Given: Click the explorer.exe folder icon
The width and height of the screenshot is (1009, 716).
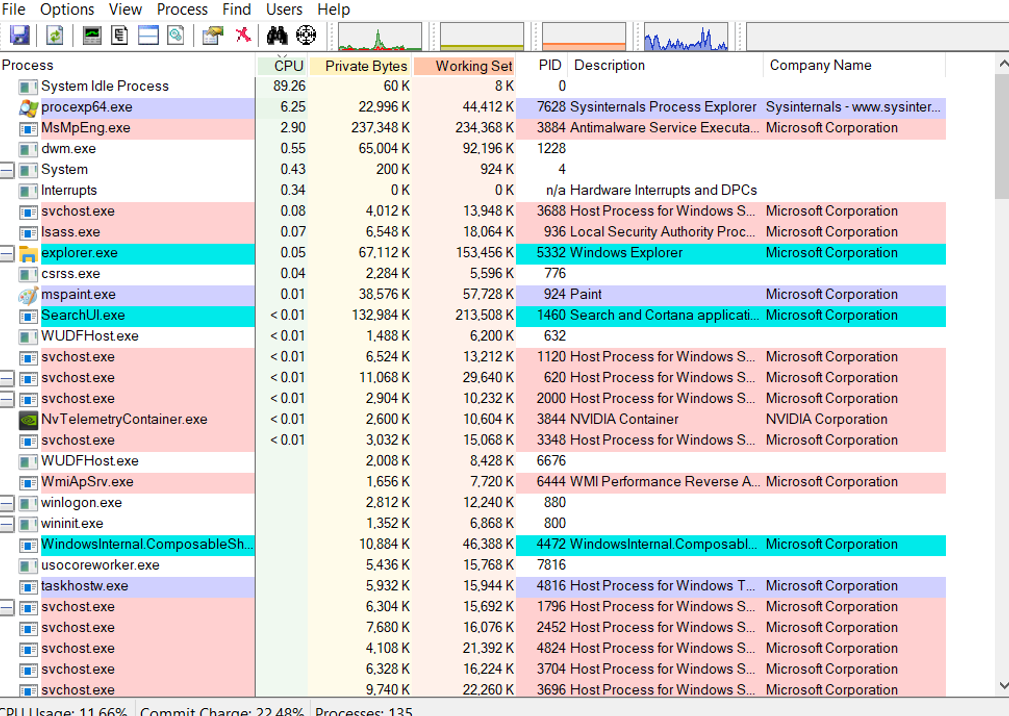Looking at the screenshot, I should (x=28, y=254).
